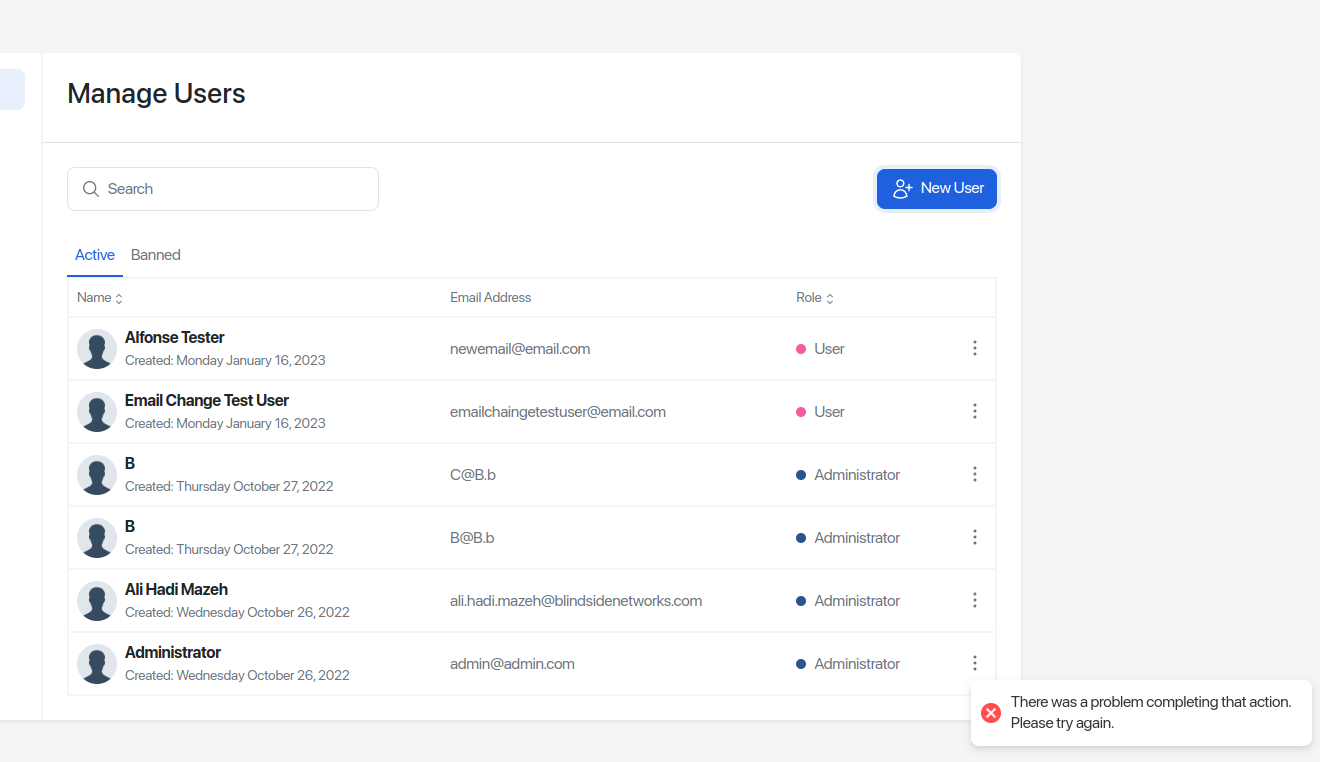Open the kebab menu for Alfonse Tester

975,348
